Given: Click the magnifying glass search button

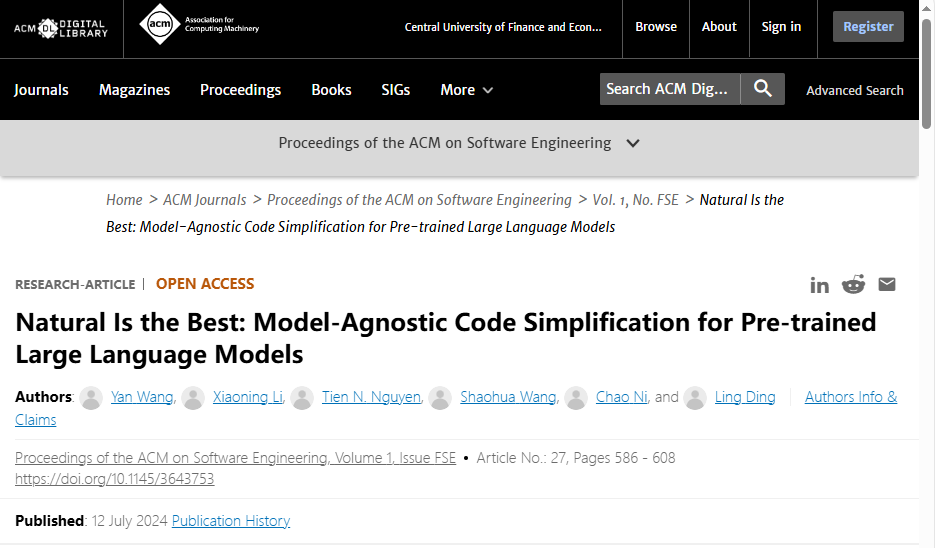Looking at the screenshot, I should [x=763, y=89].
